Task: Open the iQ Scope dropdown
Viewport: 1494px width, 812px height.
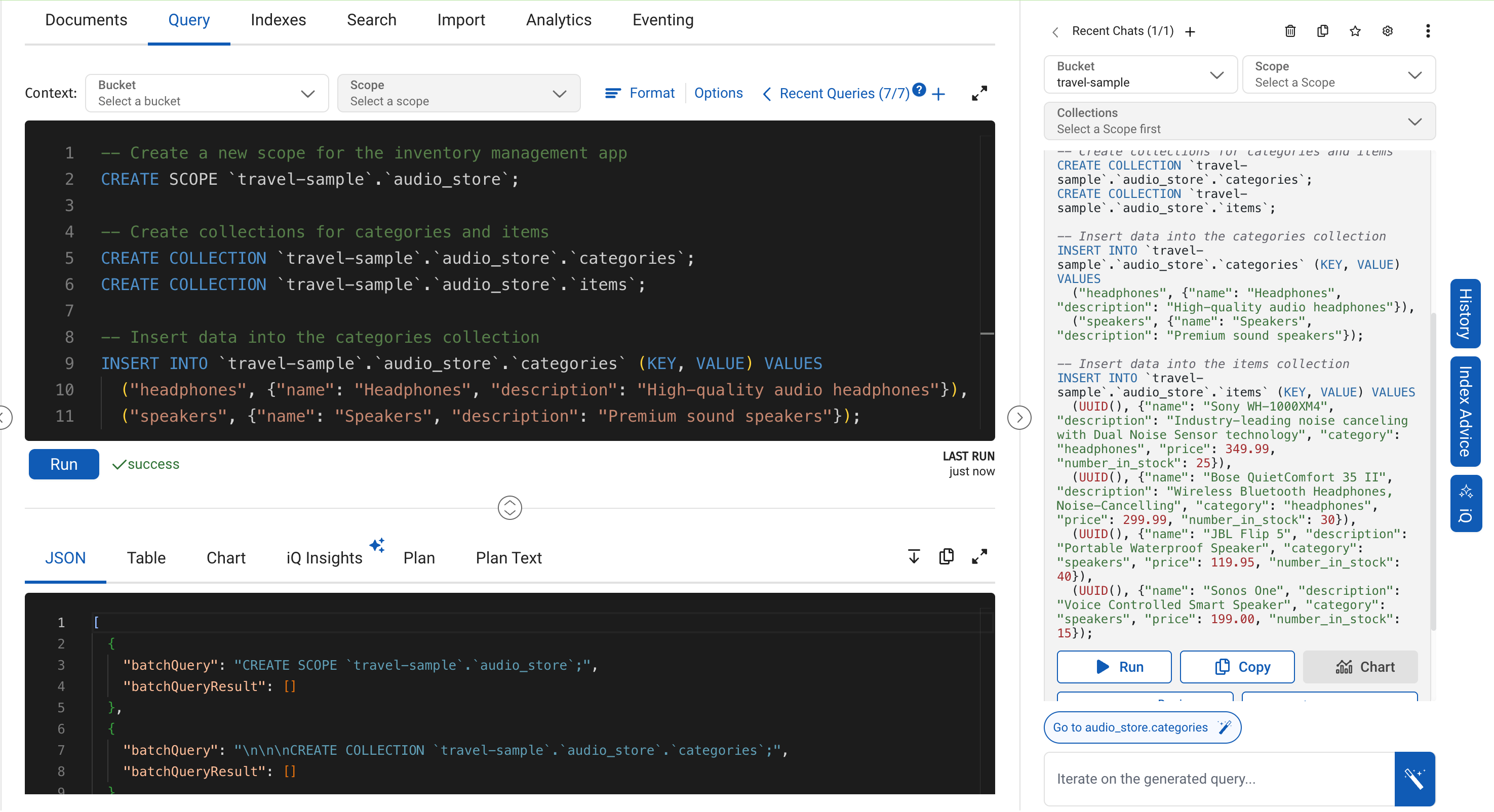Action: pyautogui.click(x=1339, y=74)
